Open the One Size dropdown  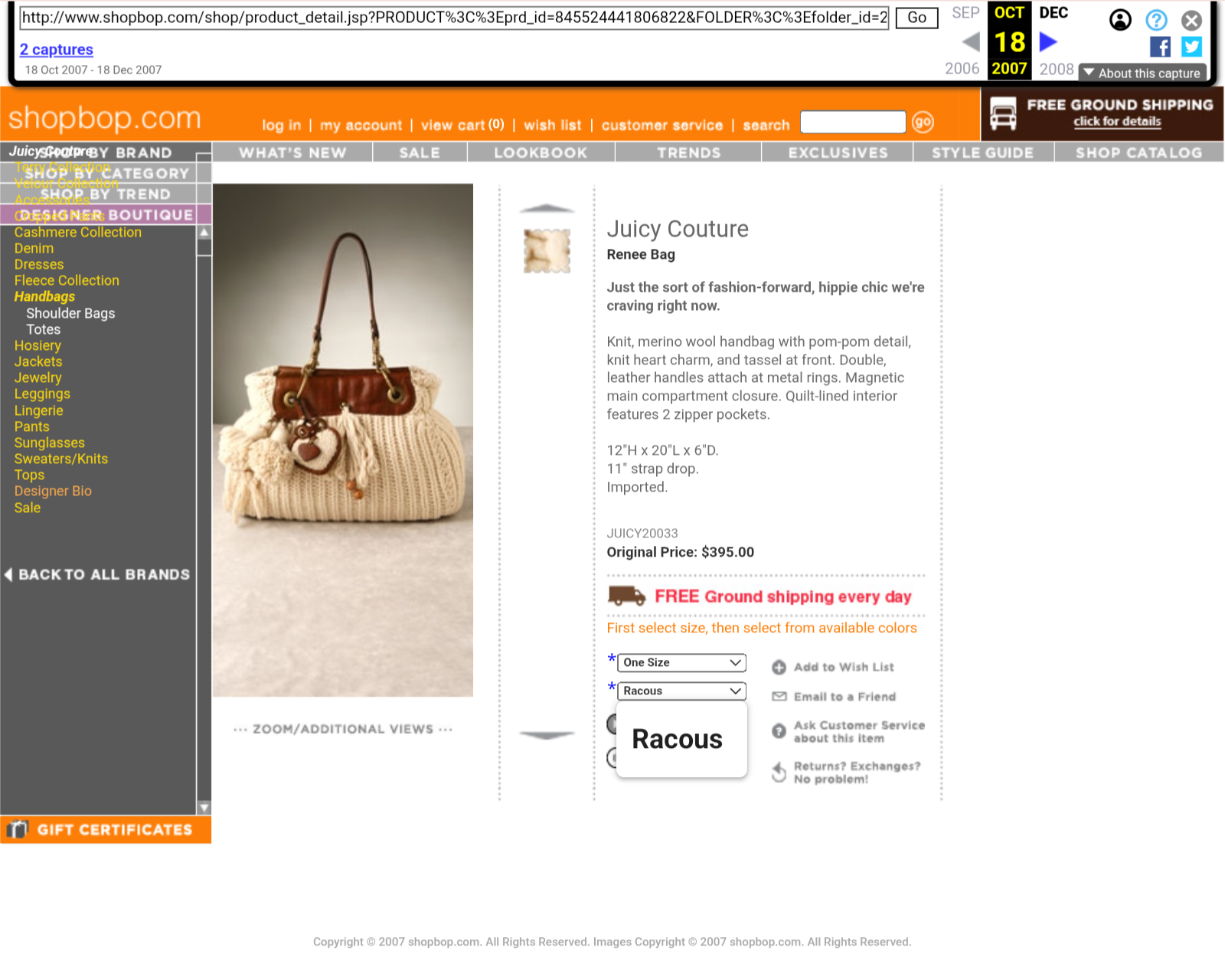coord(681,663)
